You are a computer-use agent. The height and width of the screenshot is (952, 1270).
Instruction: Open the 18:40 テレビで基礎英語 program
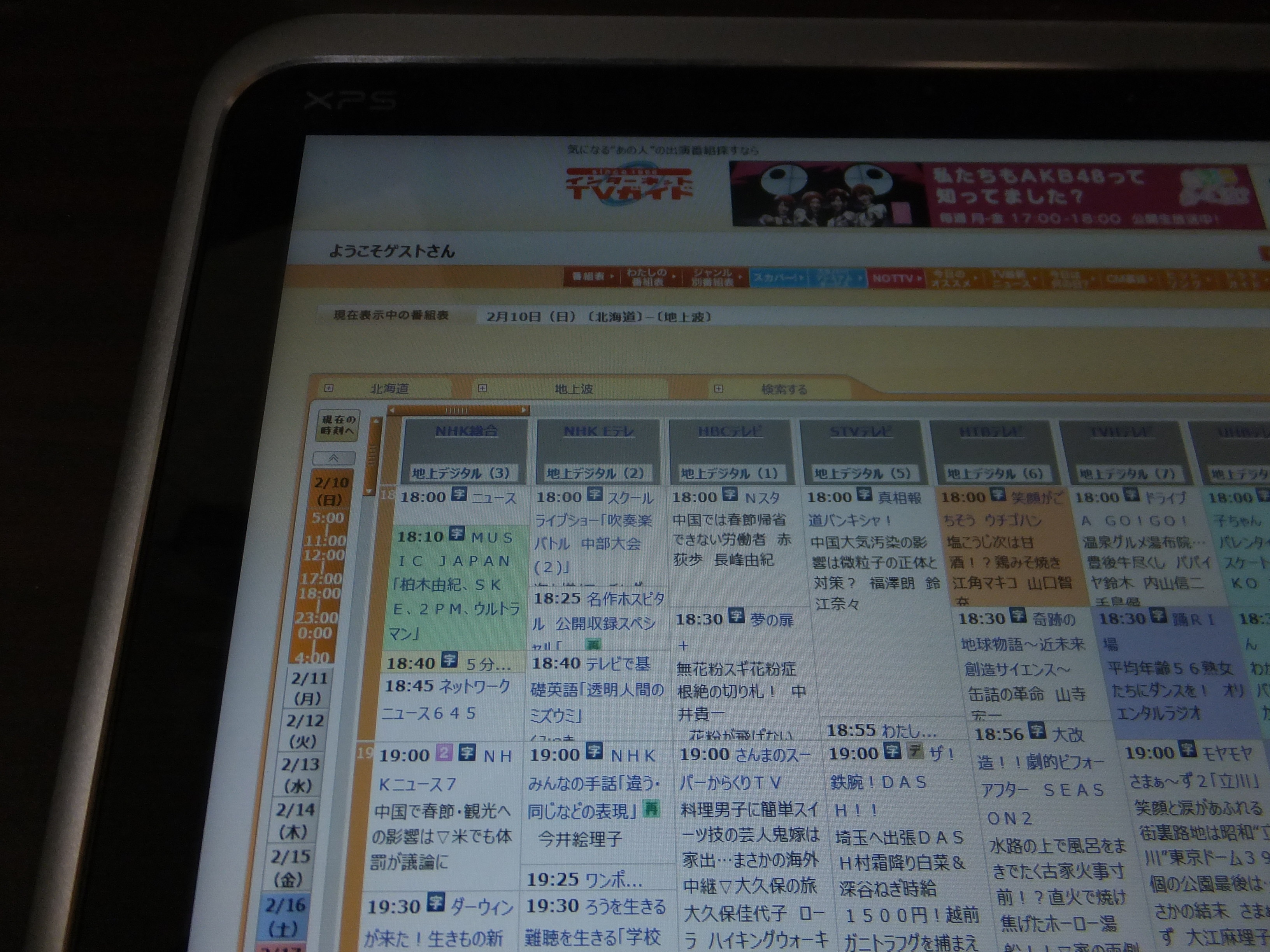coord(597,690)
